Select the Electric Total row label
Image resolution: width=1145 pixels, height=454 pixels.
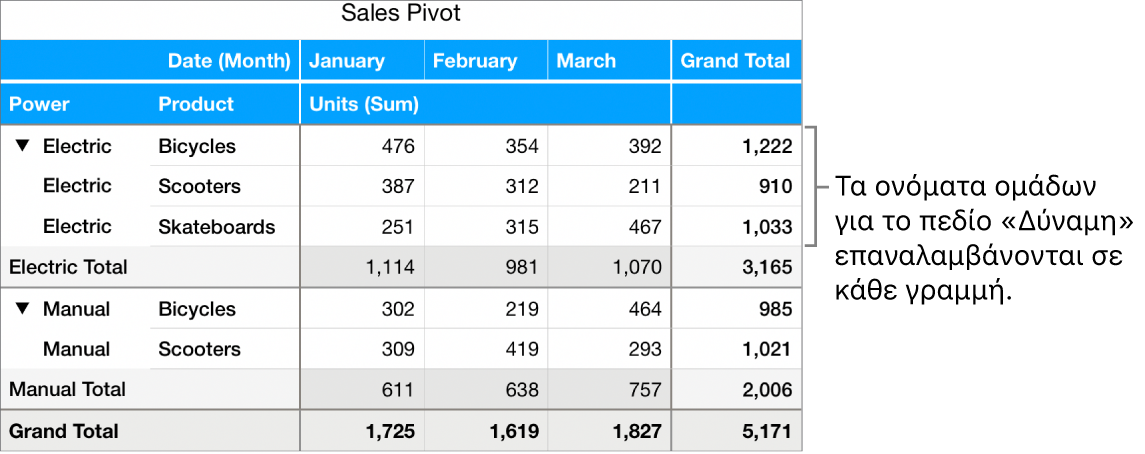pos(68,267)
